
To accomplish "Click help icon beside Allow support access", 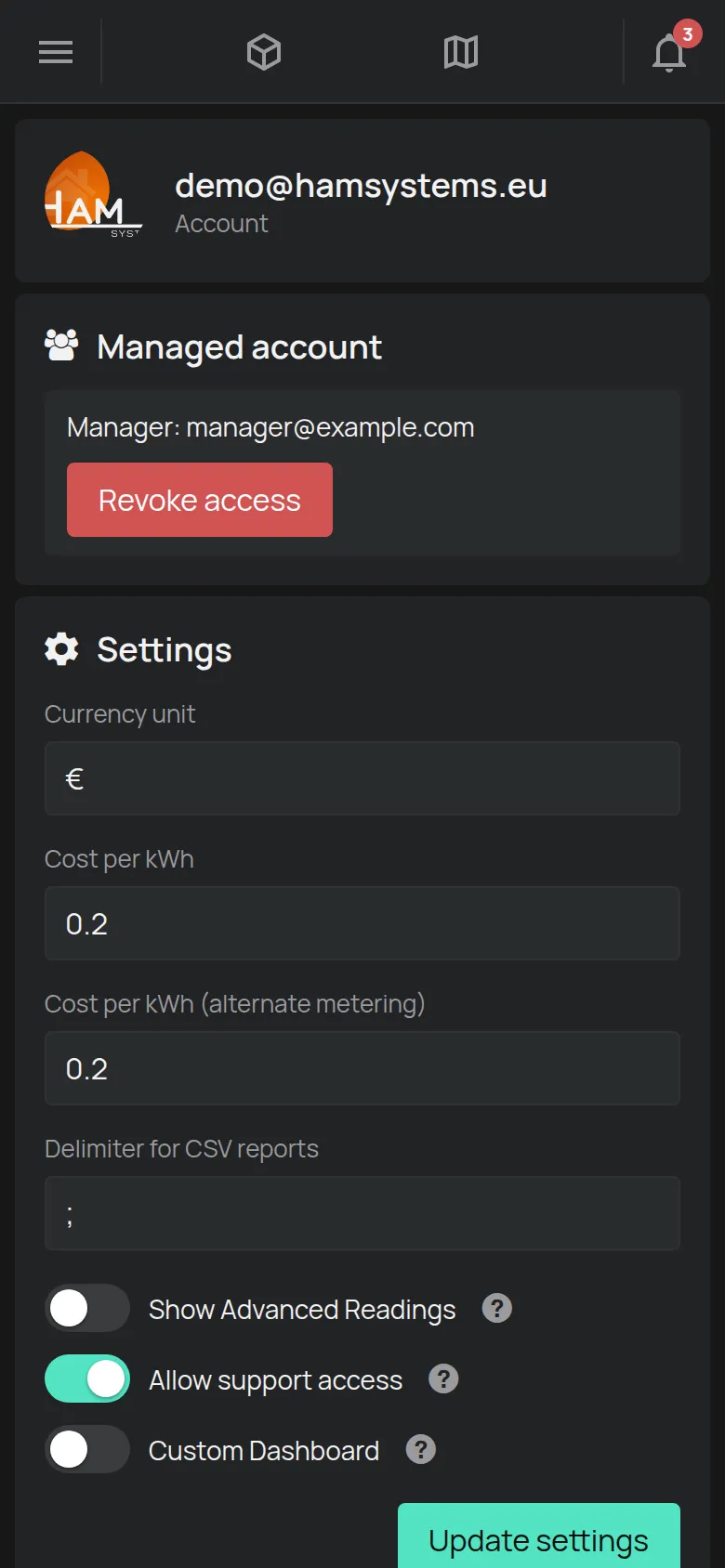I will [x=443, y=1379].
